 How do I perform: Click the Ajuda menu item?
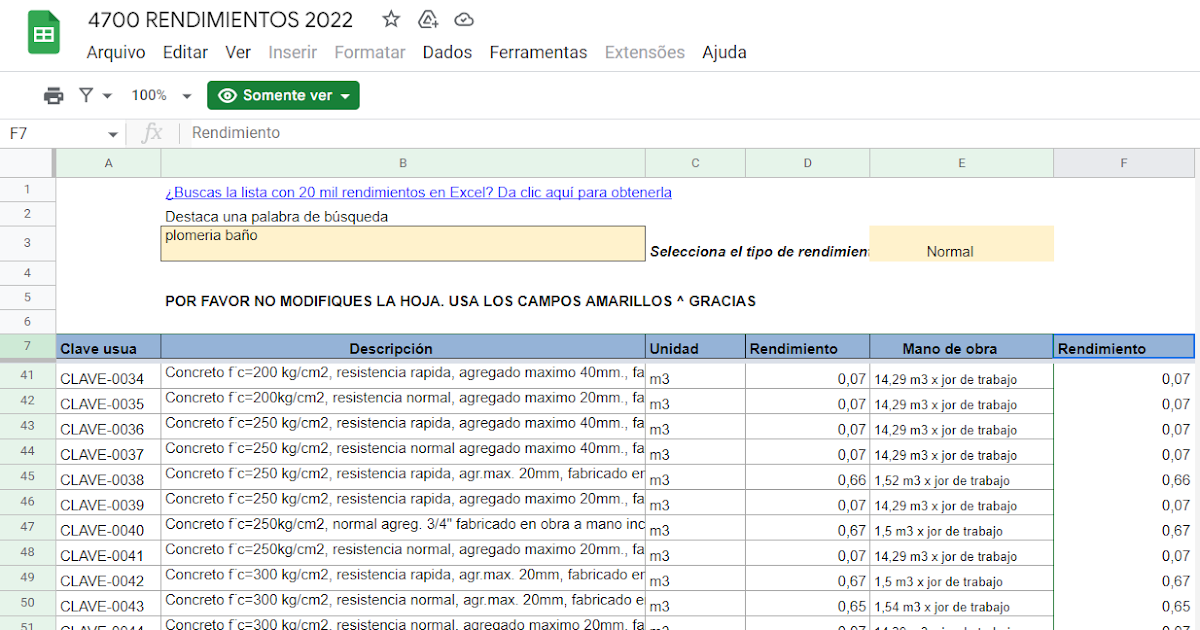724,52
